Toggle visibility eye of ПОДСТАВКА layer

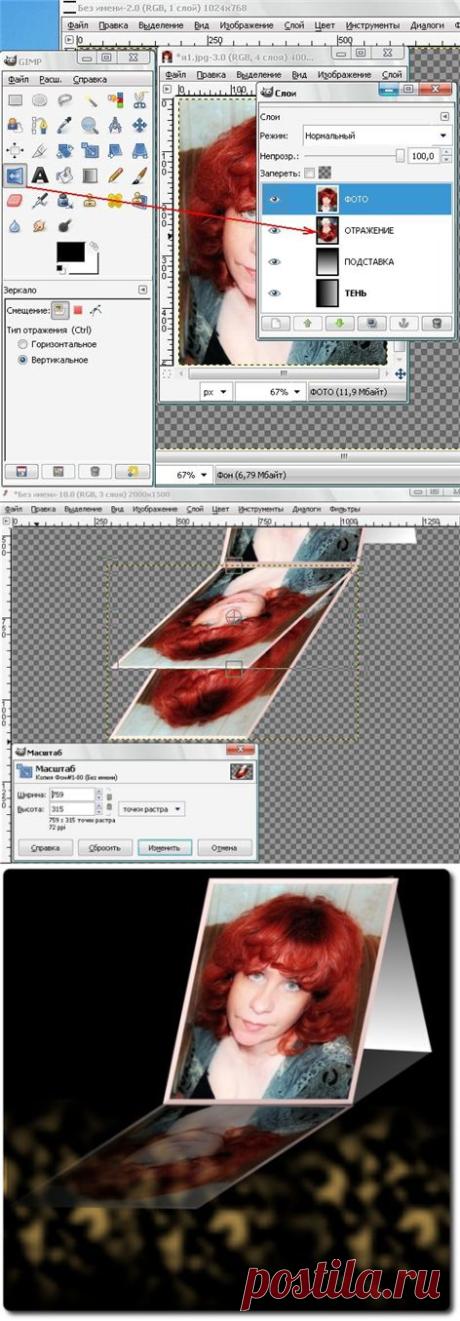click(274, 262)
